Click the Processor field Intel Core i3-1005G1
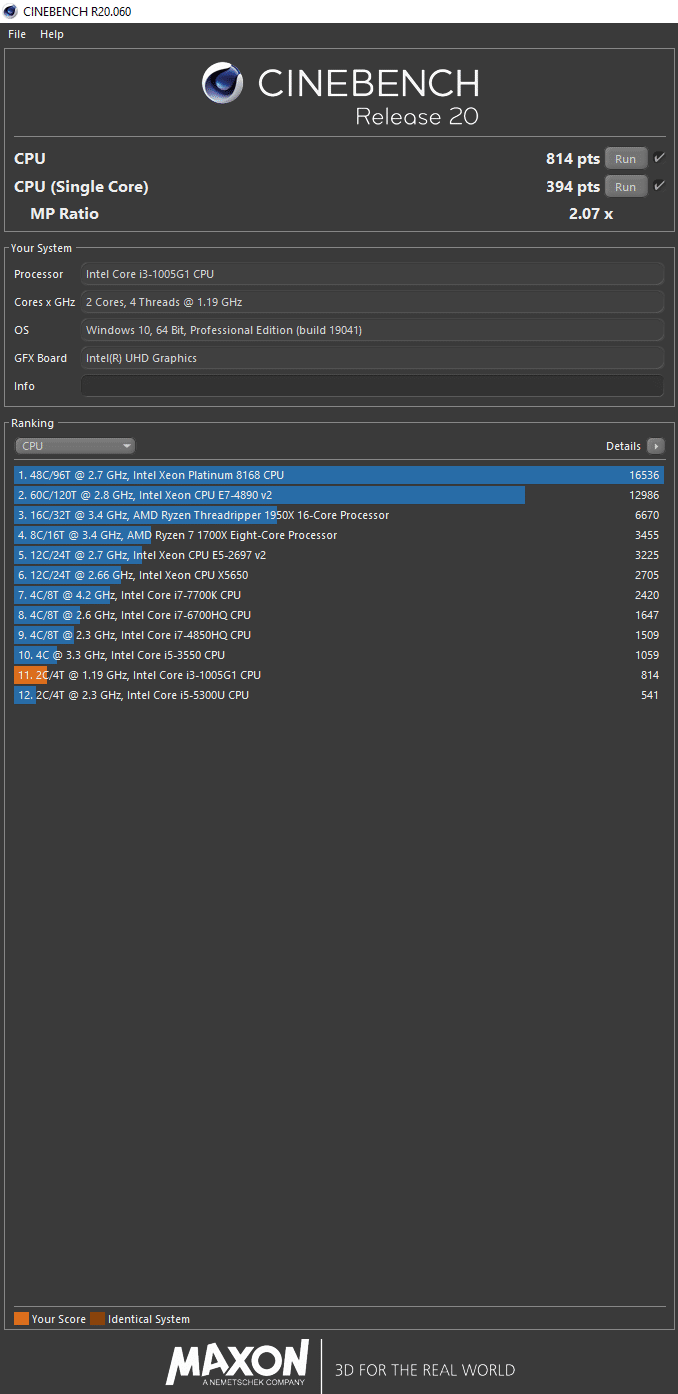Viewport: 678px width, 1394px height. pos(372,274)
